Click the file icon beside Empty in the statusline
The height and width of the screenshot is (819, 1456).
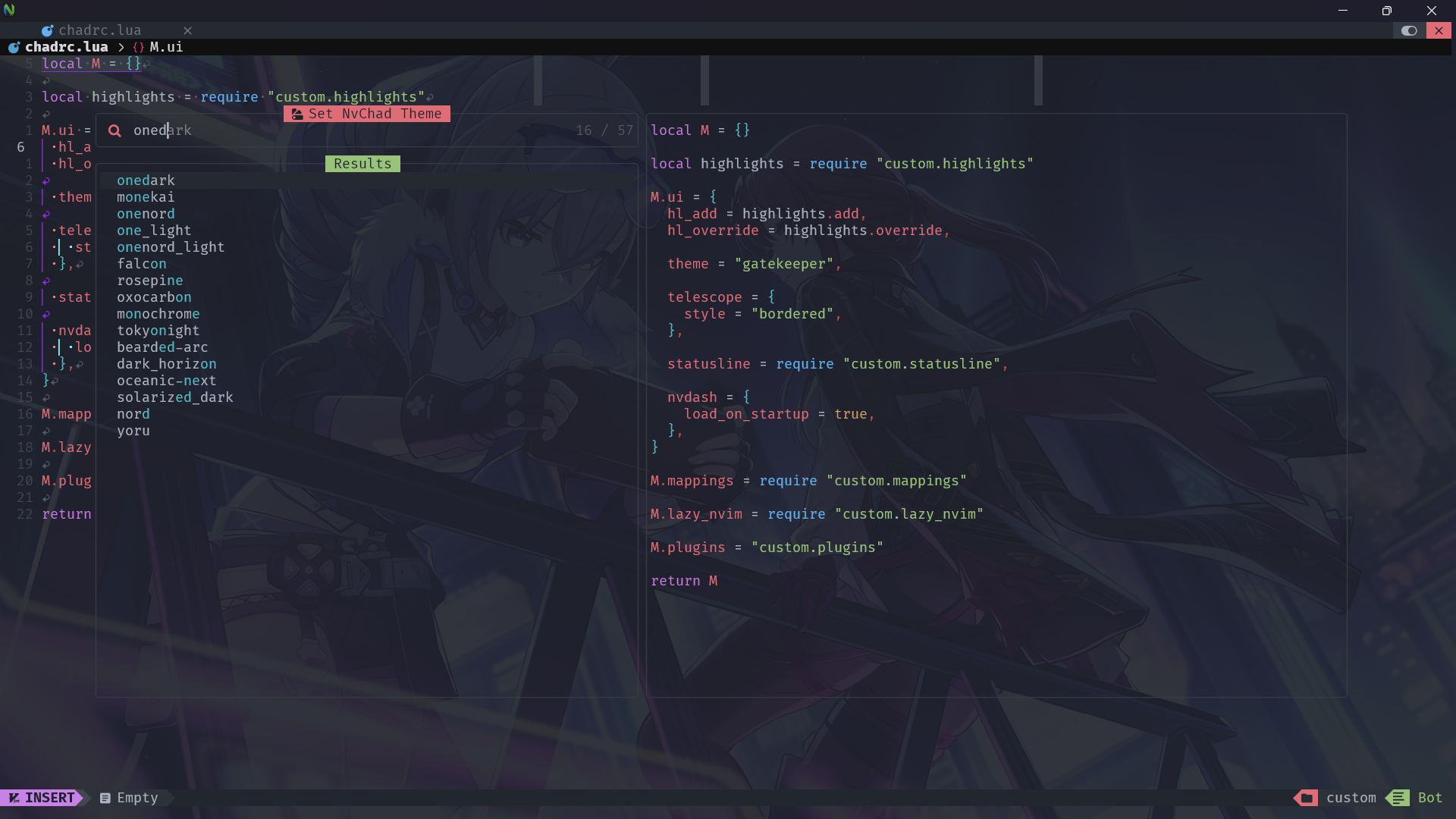(104, 798)
